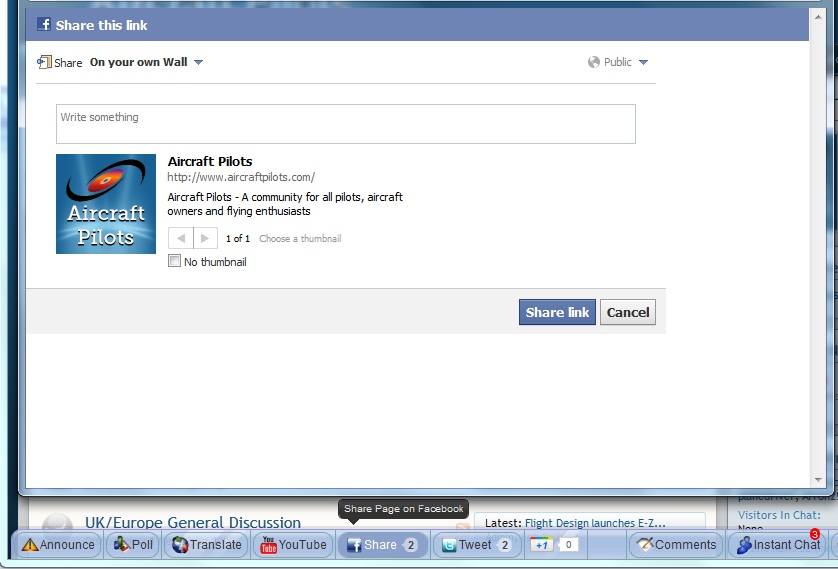838x569 pixels.
Task: Click the +1 count bubble showing 0
Action: pyautogui.click(x=568, y=544)
